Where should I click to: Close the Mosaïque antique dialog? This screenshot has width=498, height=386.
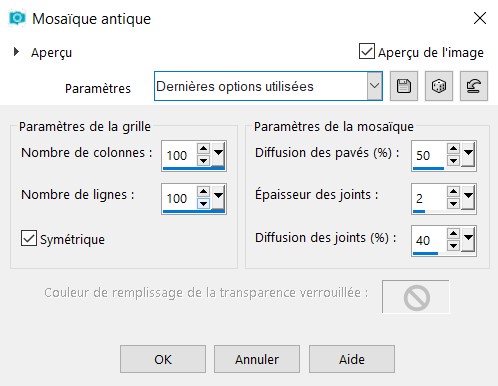480,18
